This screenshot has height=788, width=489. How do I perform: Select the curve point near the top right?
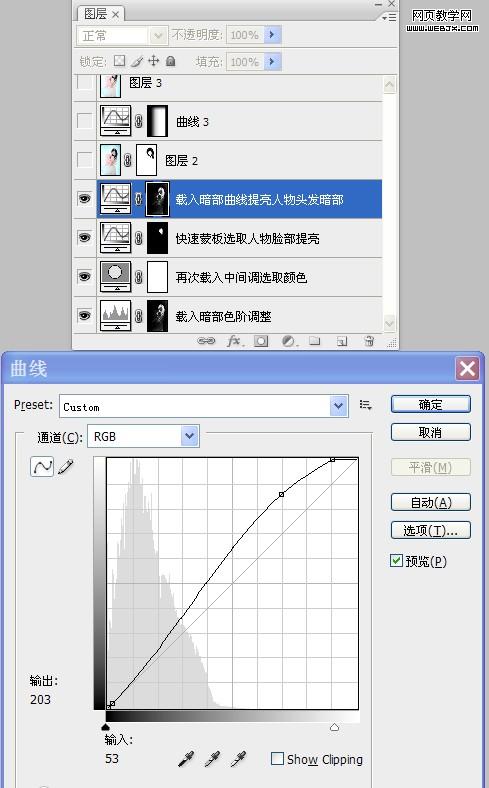click(x=332, y=459)
